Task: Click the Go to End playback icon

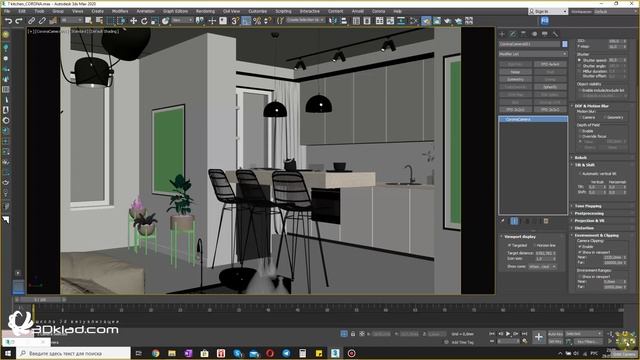Action: click(x=524, y=334)
